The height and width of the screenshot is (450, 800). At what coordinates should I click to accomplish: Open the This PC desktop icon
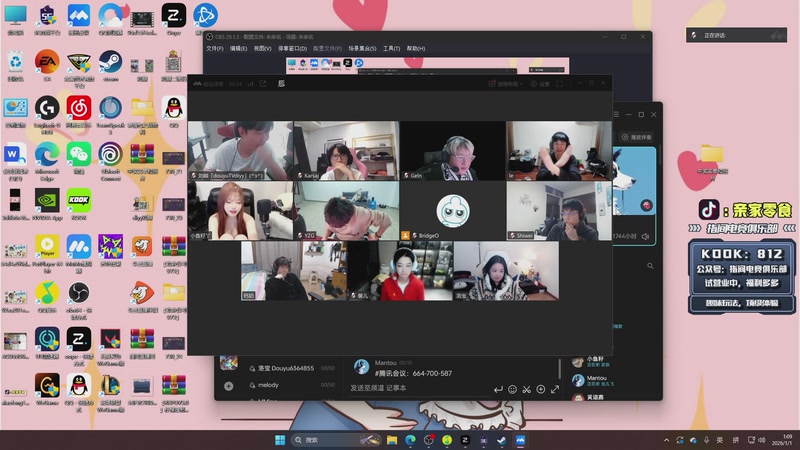coord(15,17)
